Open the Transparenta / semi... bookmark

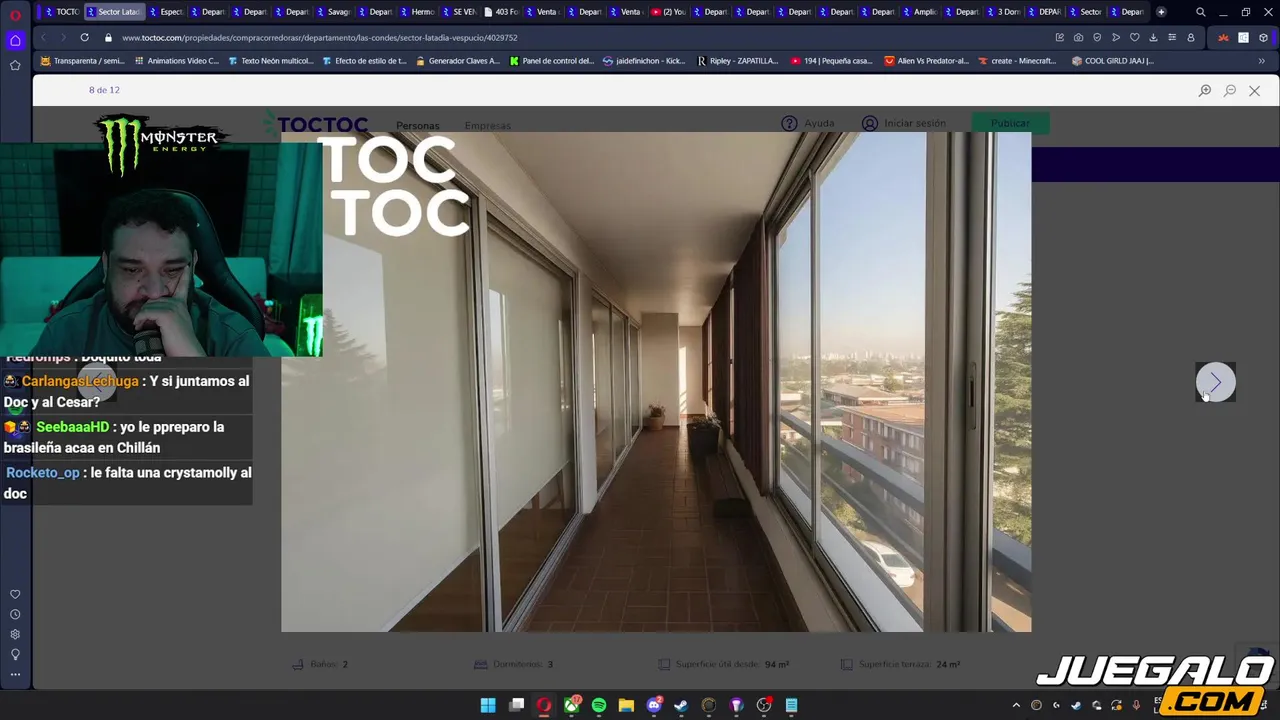(83, 61)
